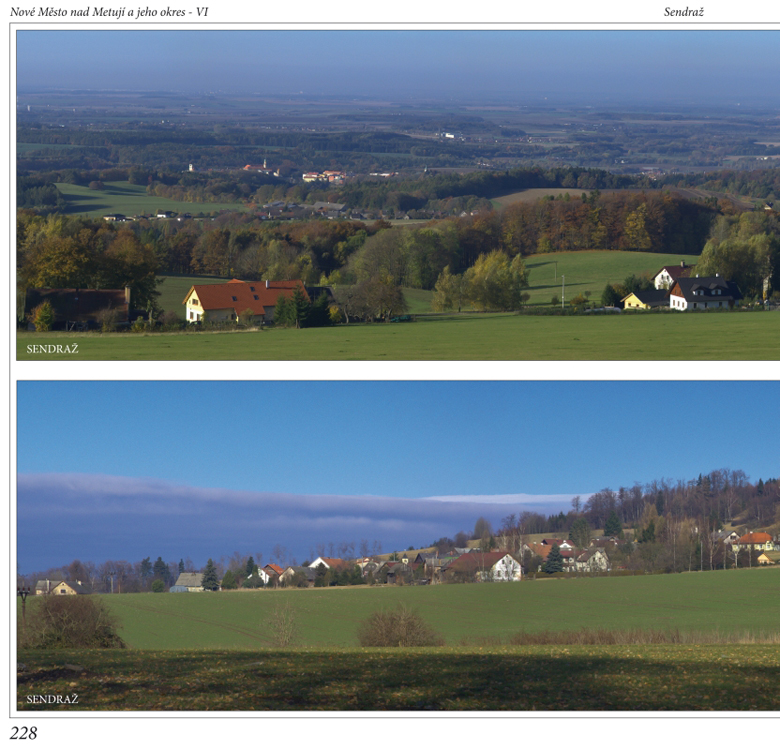This screenshot has width=780, height=750.
Task: Click the "SENDRAŽ" caption on the upper photo
Action: click(52, 349)
